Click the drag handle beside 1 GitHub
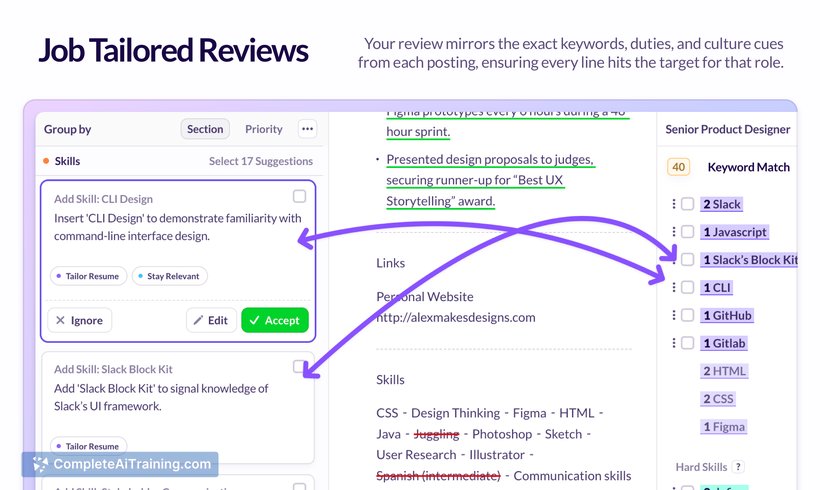 pyautogui.click(x=674, y=315)
